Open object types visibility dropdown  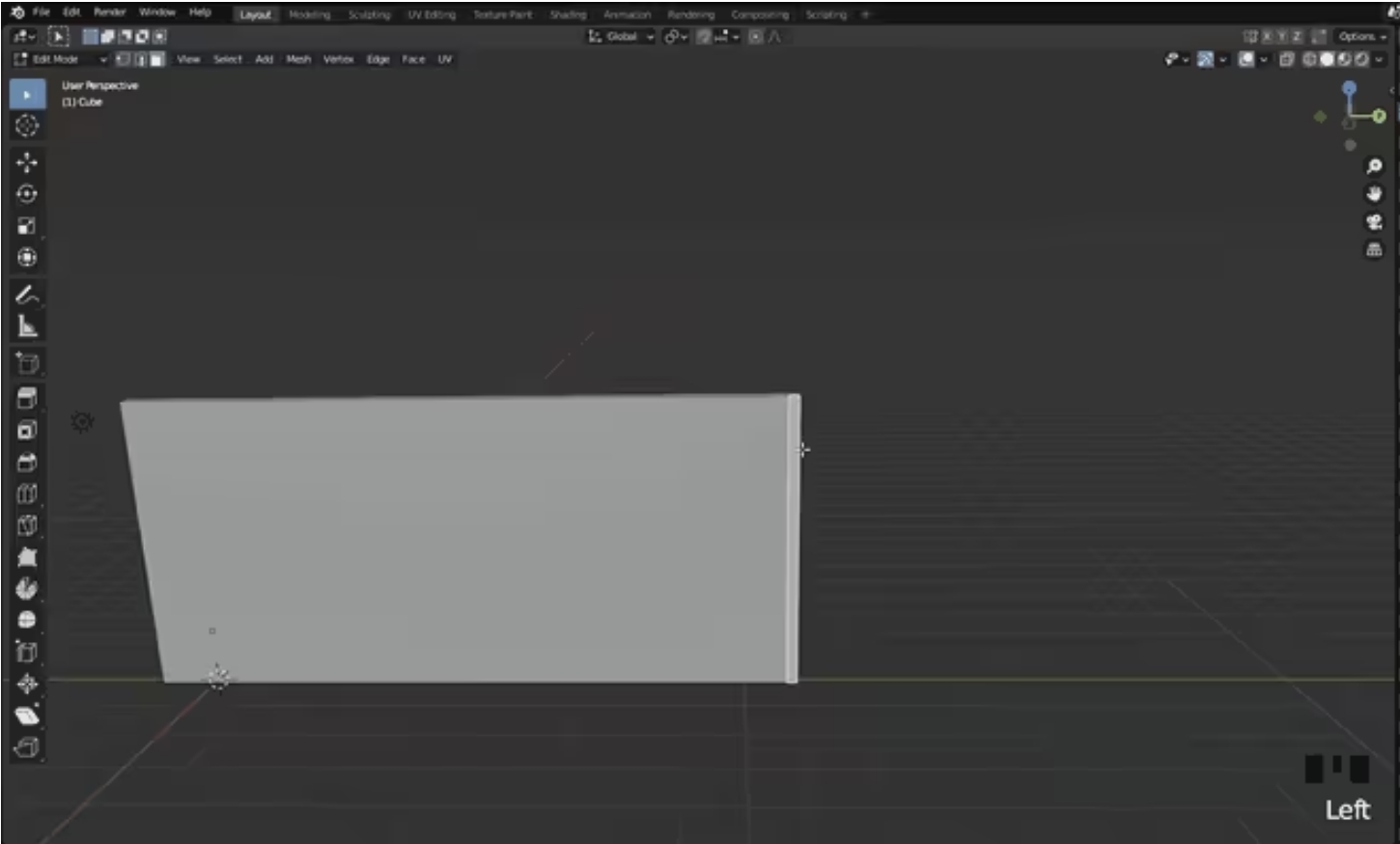[1176, 59]
